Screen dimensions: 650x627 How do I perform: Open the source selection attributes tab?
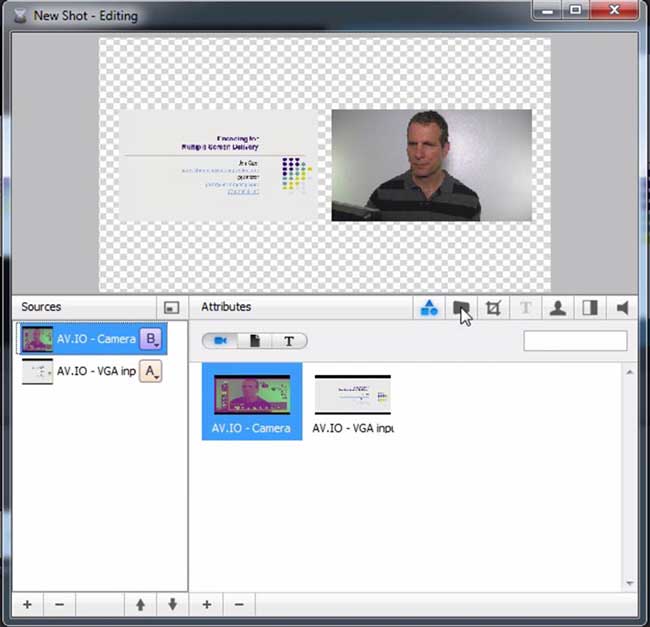[429, 308]
